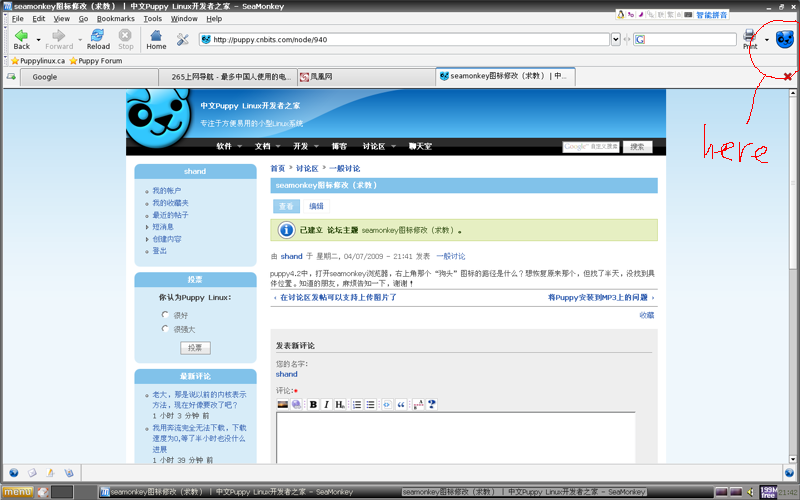The image size is (800, 500).
Task: Insert bulleted list in comment editor
Action: pyautogui.click(x=370, y=405)
